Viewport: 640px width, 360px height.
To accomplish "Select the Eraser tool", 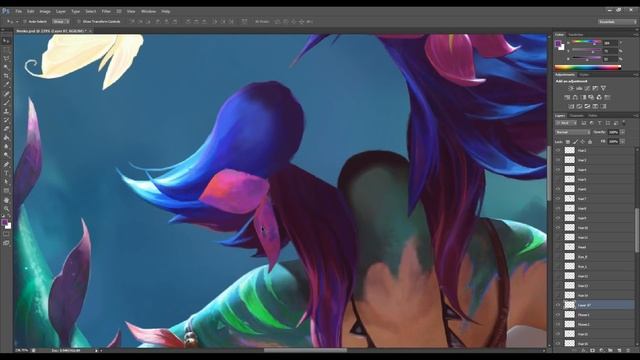I will point(6,129).
